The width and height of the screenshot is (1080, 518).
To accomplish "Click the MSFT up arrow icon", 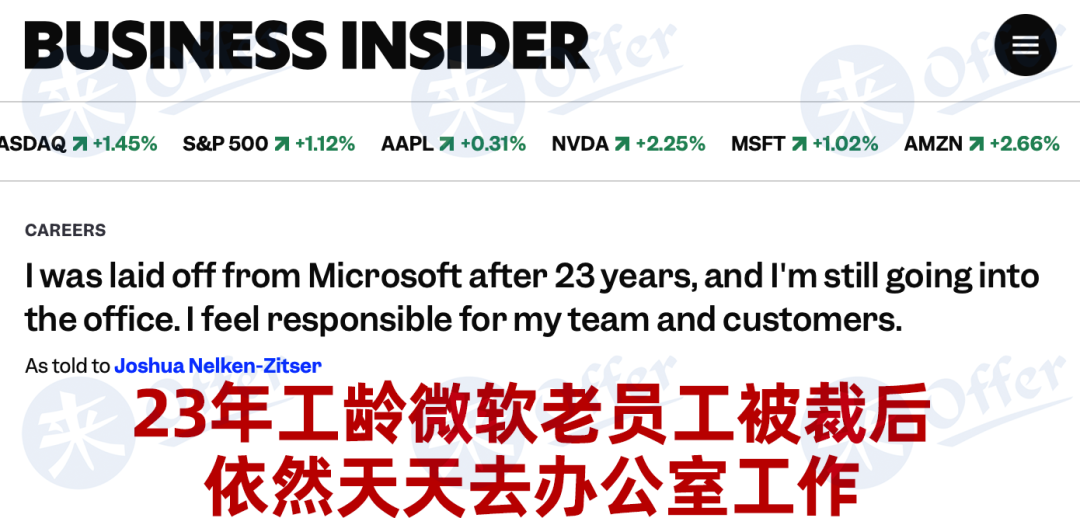I will click(x=799, y=144).
